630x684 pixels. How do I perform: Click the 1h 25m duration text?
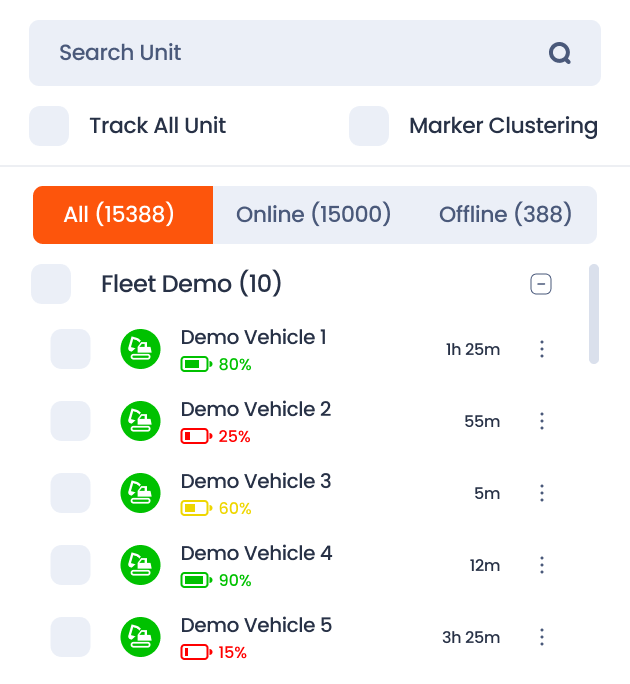pyautogui.click(x=473, y=349)
